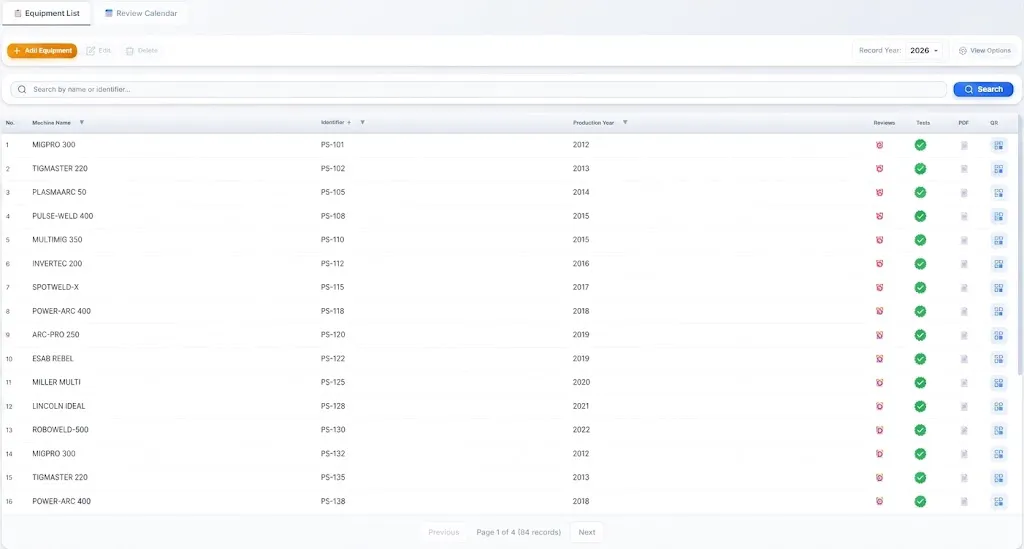Focus the search by name or identifier field
The width and height of the screenshot is (1024, 549).
pyautogui.click(x=478, y=89)
